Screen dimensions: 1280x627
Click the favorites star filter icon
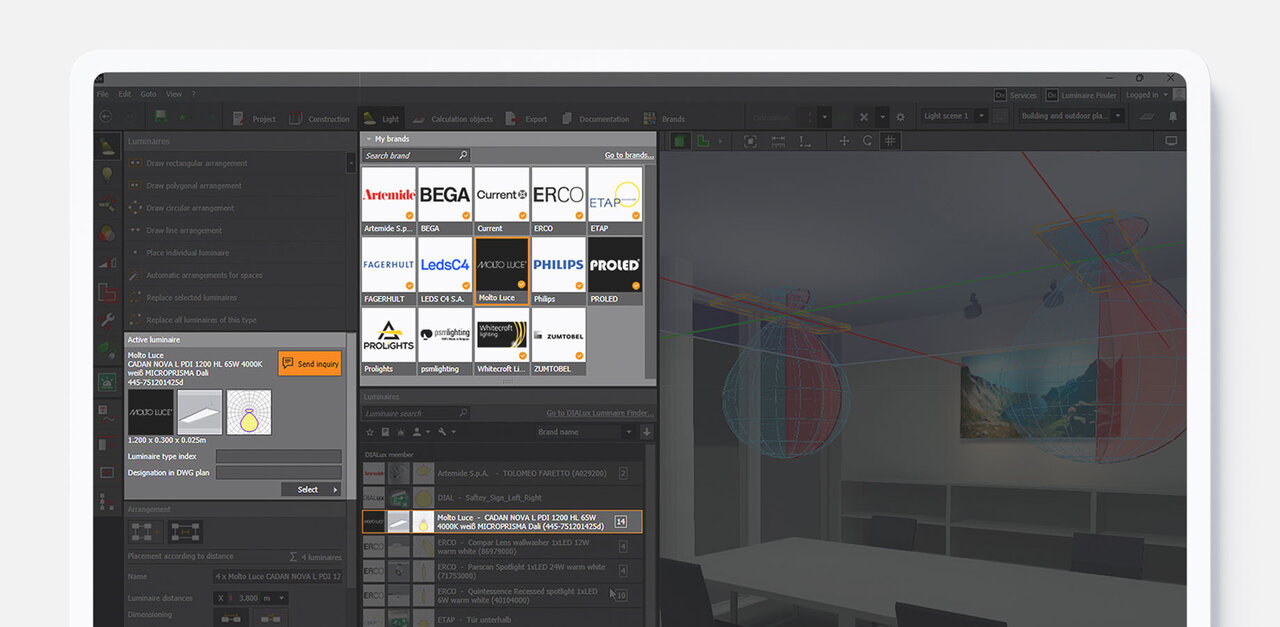[370, 432]
